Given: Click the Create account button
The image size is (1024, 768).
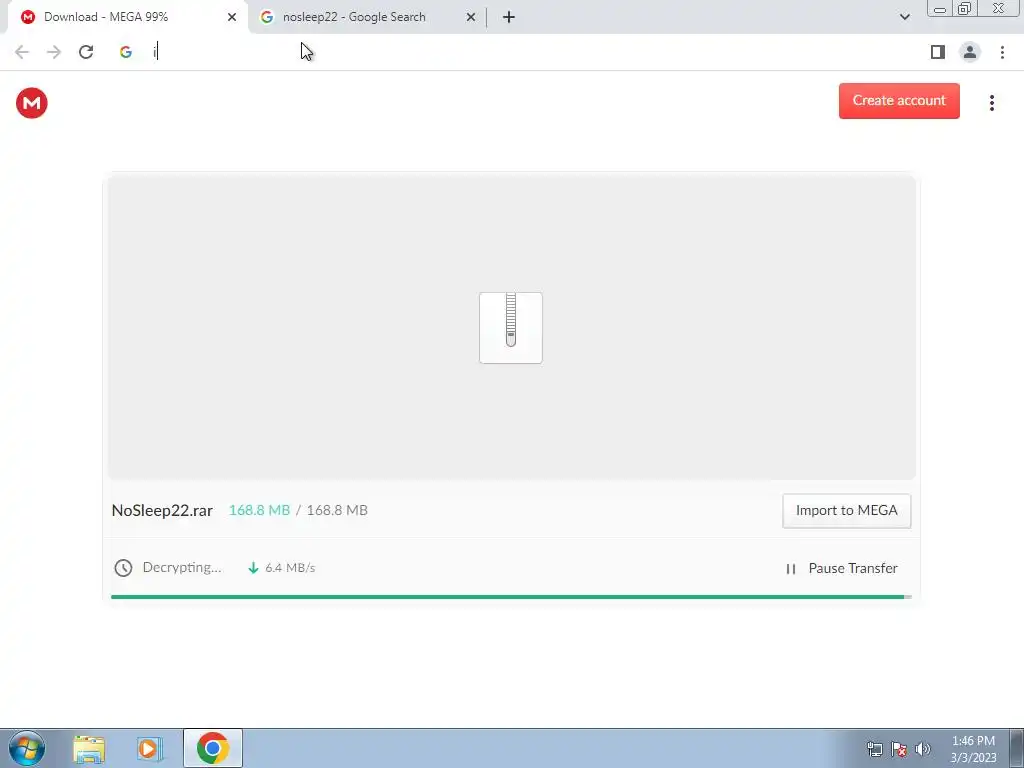Looking at the screenshot, I should pyautogui.click(x=899, y=101).
